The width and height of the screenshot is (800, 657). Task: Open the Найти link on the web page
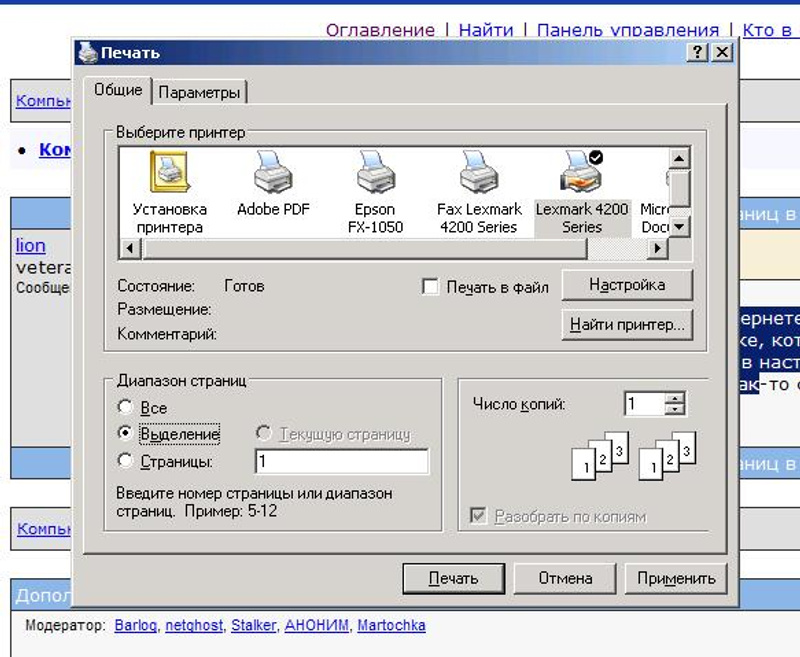486,30
